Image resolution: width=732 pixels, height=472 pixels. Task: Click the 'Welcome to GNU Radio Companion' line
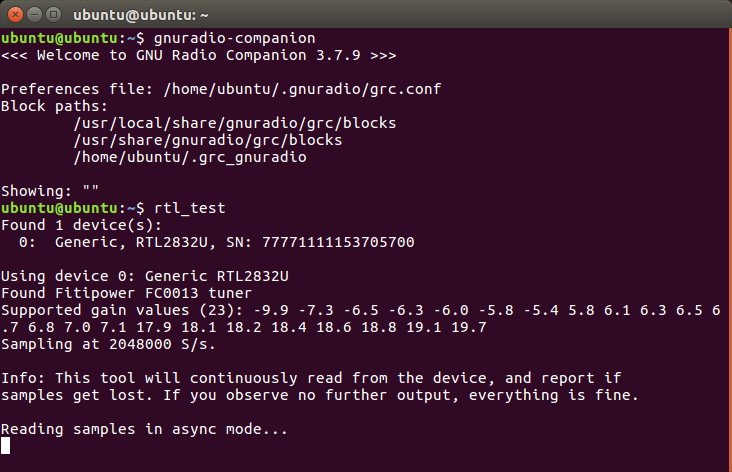pyautogui.click(x=199, y=56)
